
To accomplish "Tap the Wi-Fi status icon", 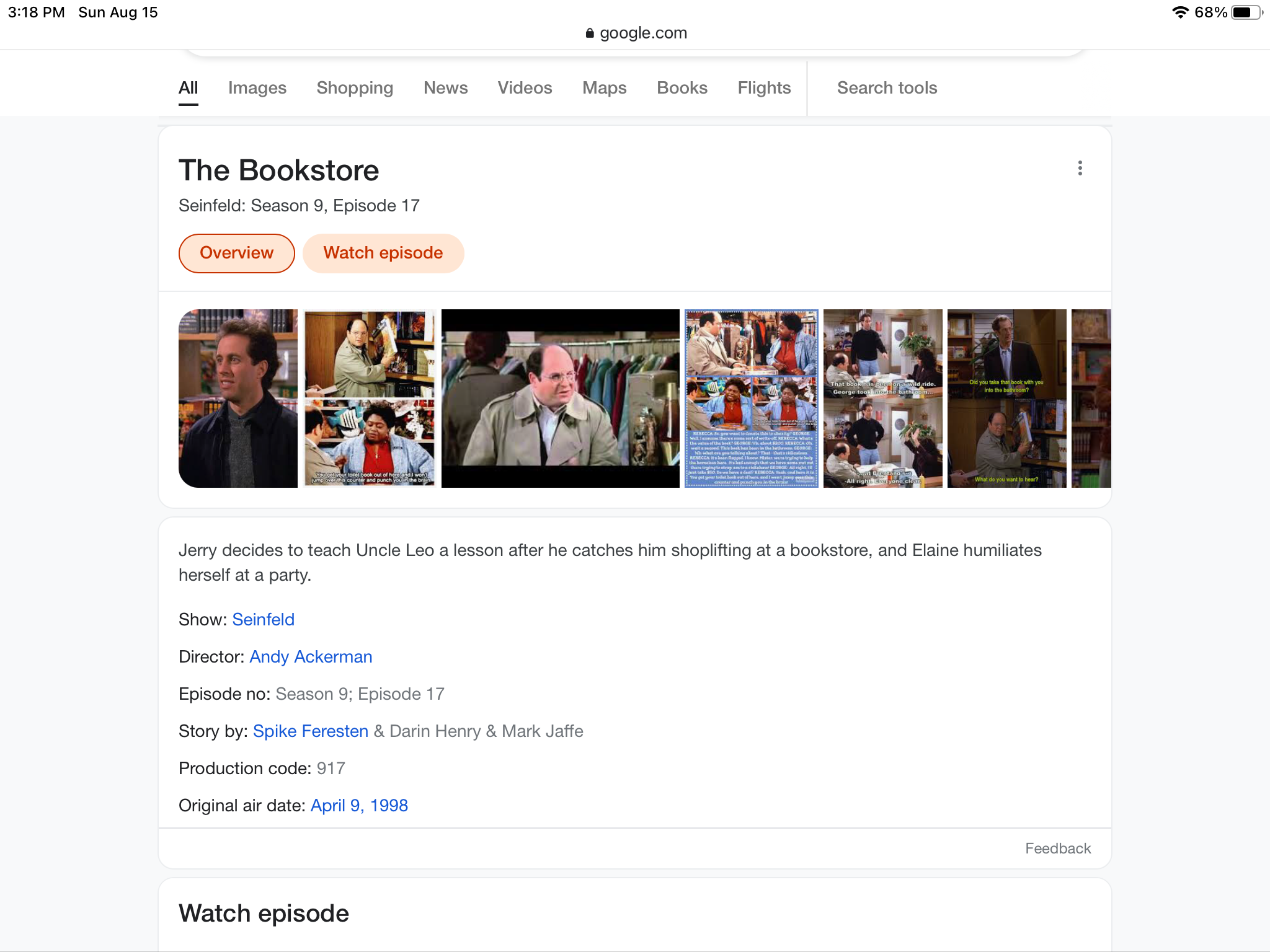I will click(x=1180, y=12).
